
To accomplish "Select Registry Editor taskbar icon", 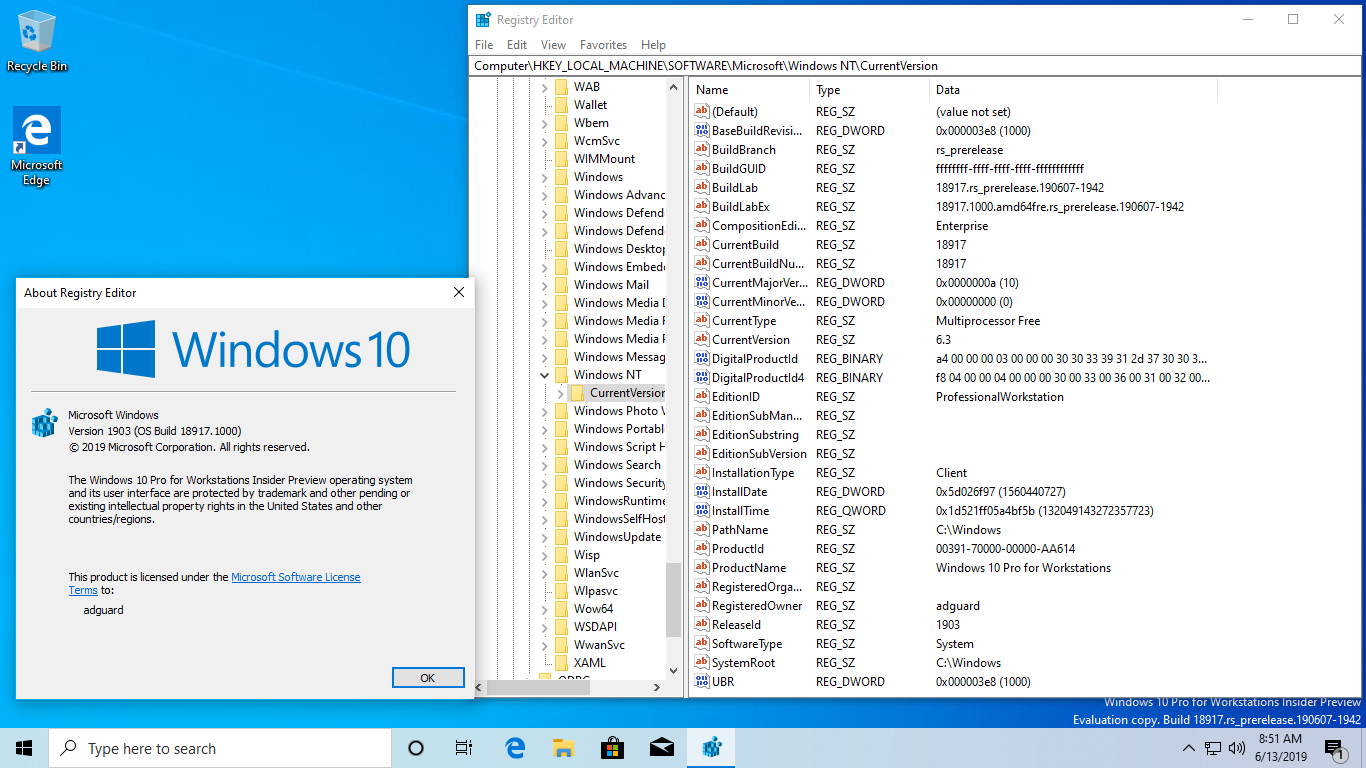I will 711,748.
